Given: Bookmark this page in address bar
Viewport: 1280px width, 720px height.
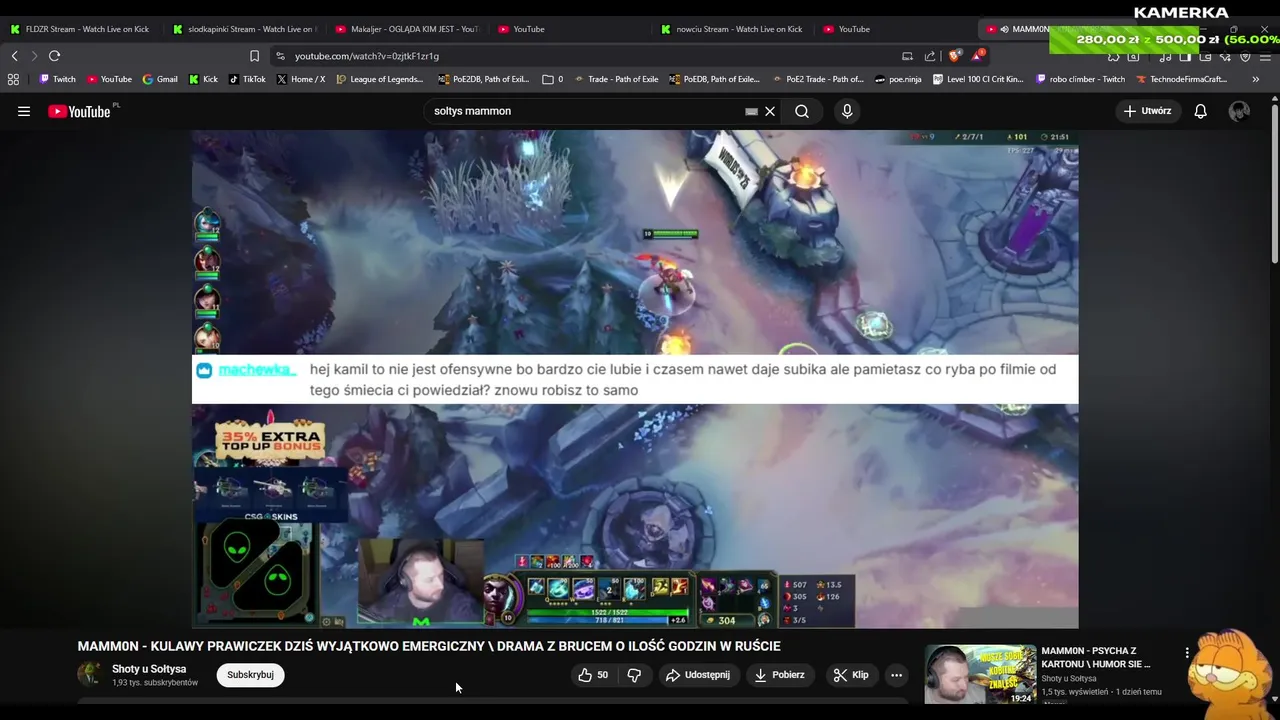Looking at the screenshot, I should coord(254,56).
